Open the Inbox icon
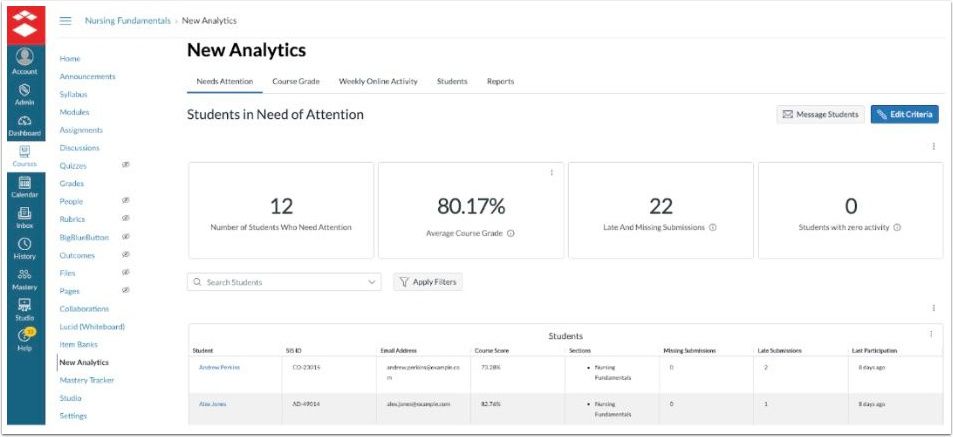 [x=25, y=216]
